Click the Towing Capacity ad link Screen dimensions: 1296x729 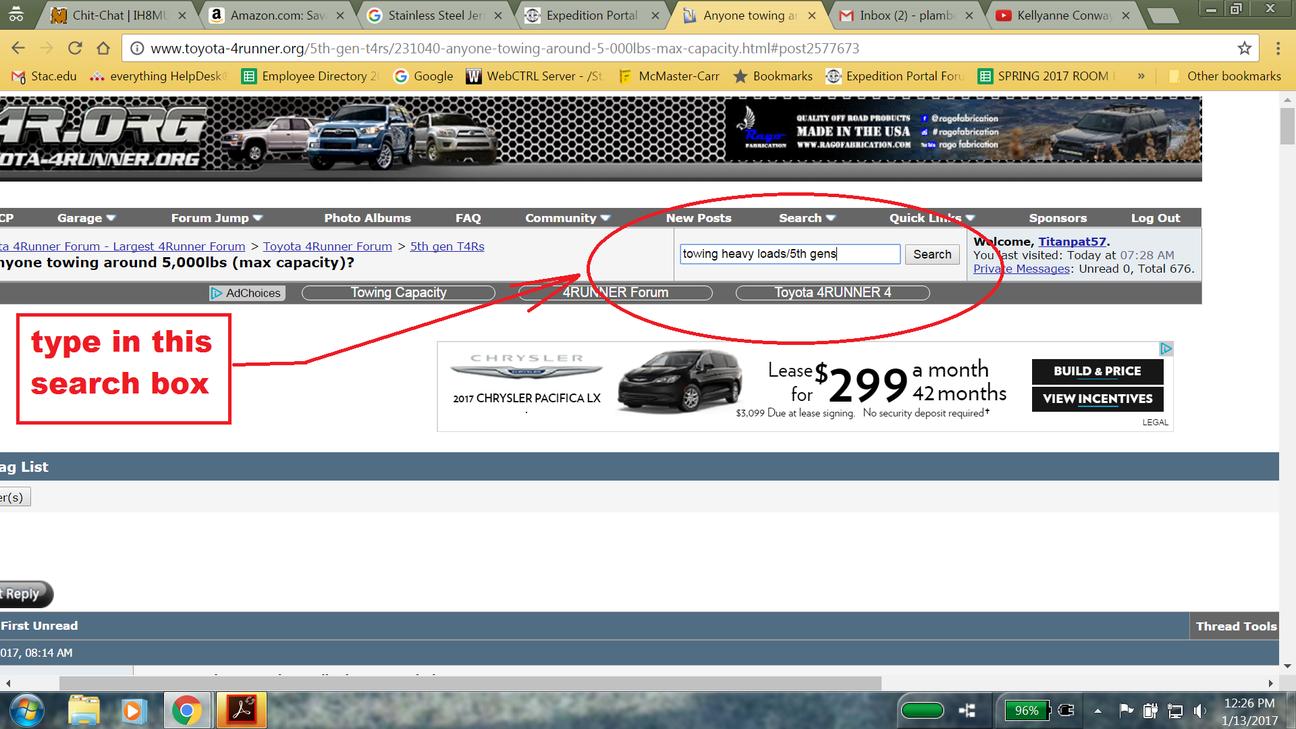[398, 293]
